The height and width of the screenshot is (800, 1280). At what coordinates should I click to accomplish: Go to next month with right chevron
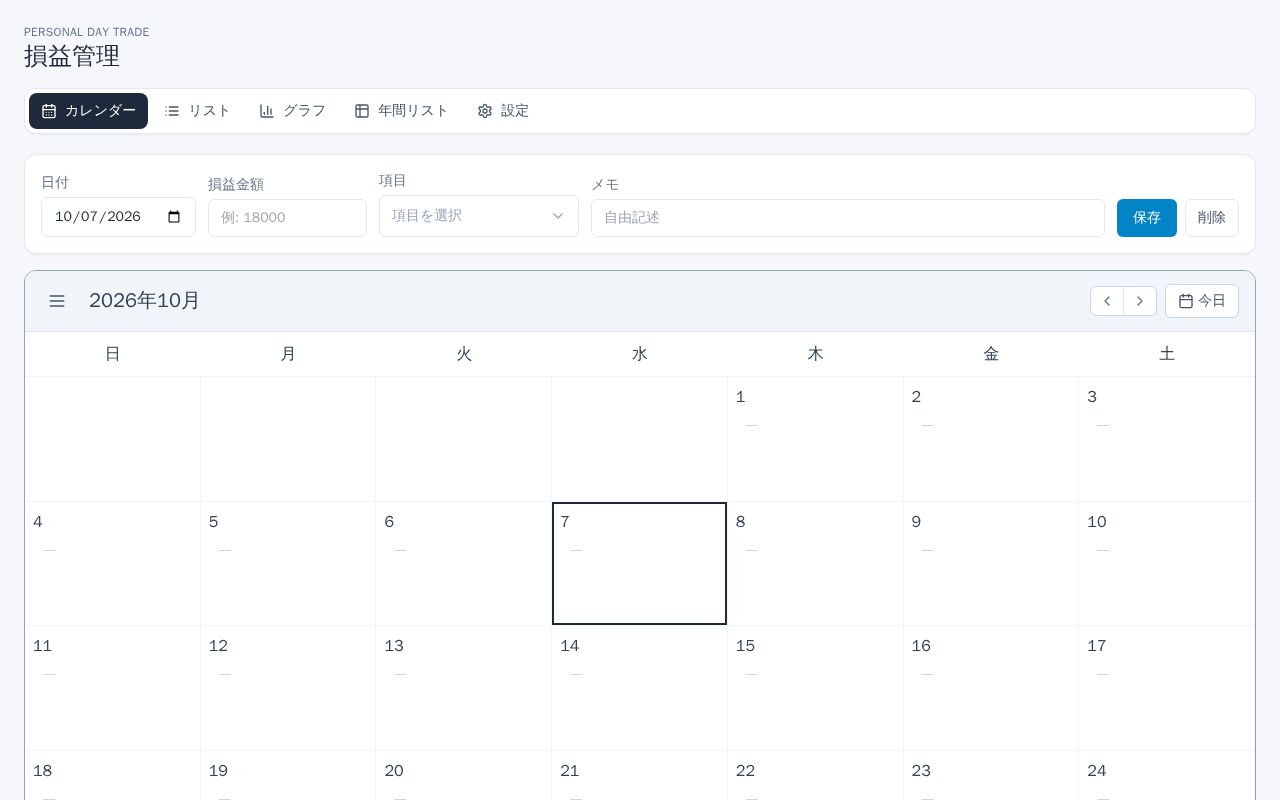[1140, 301]
